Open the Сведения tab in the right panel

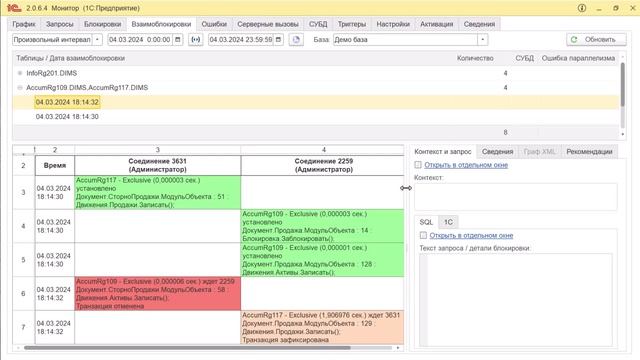[x=497, y=151]
